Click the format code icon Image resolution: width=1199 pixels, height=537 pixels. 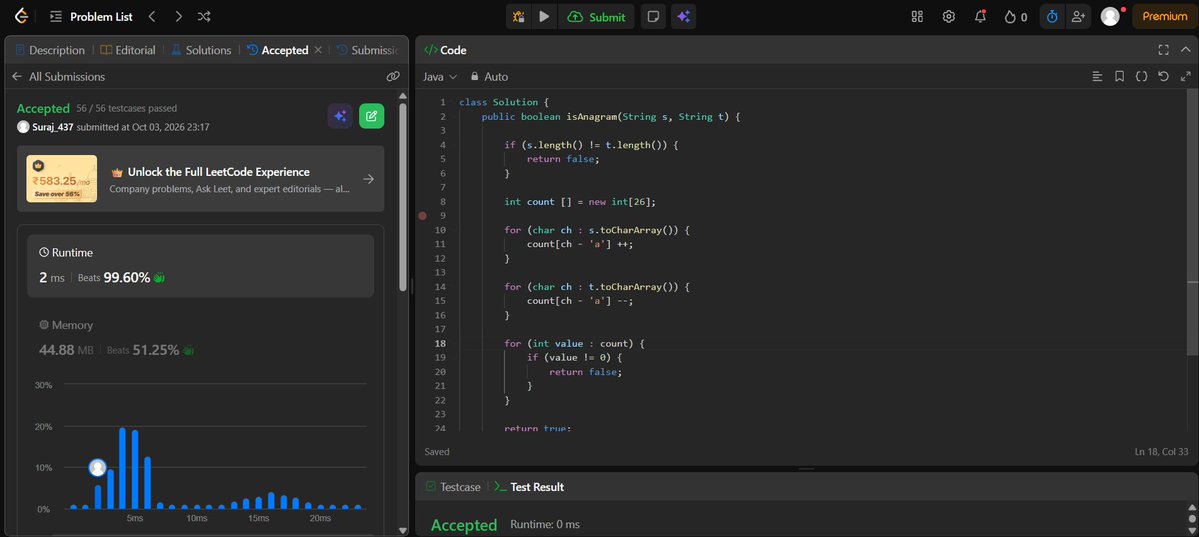coord(1097,76)
